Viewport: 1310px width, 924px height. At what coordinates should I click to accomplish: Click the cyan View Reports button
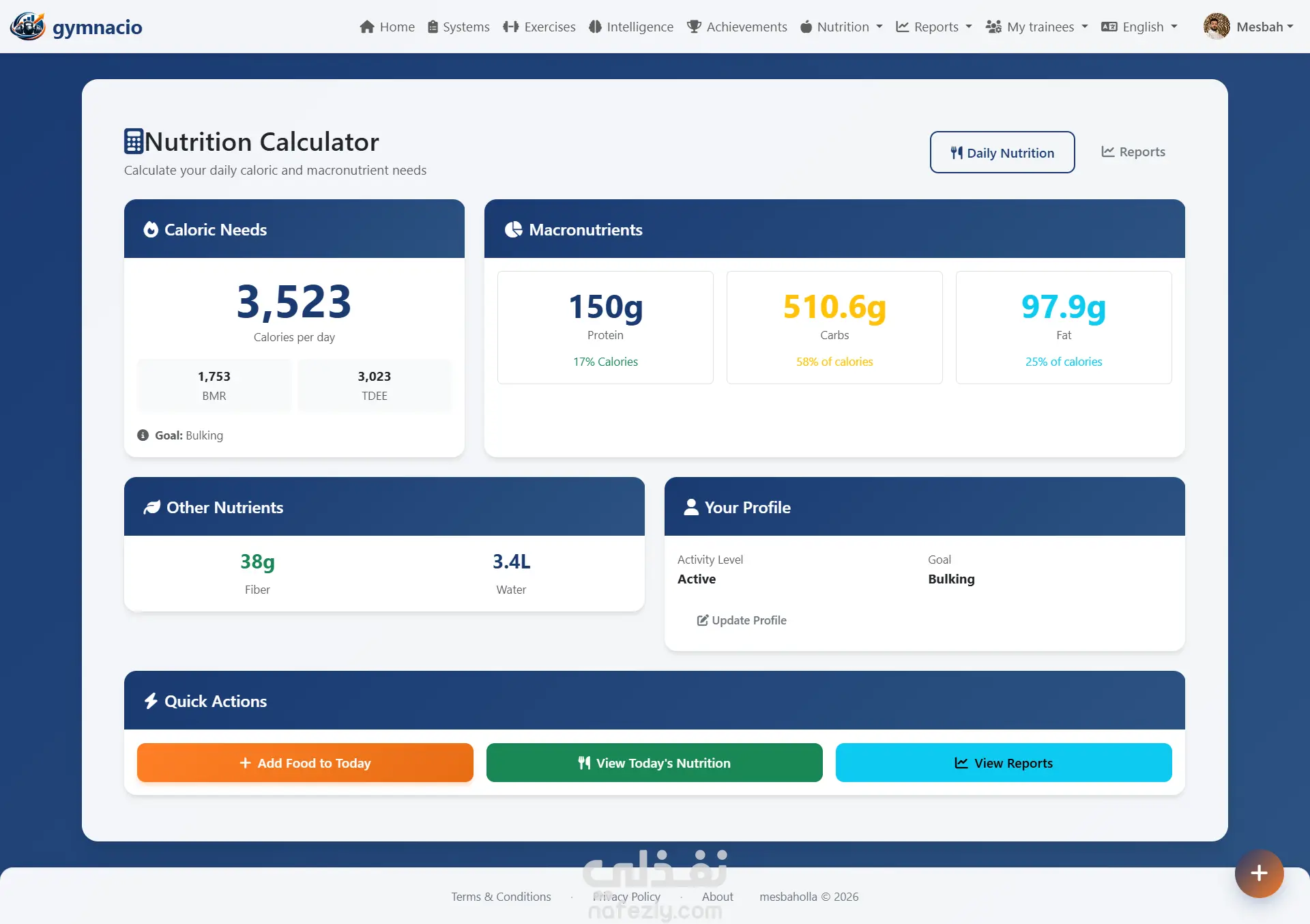coord(1004,762)
